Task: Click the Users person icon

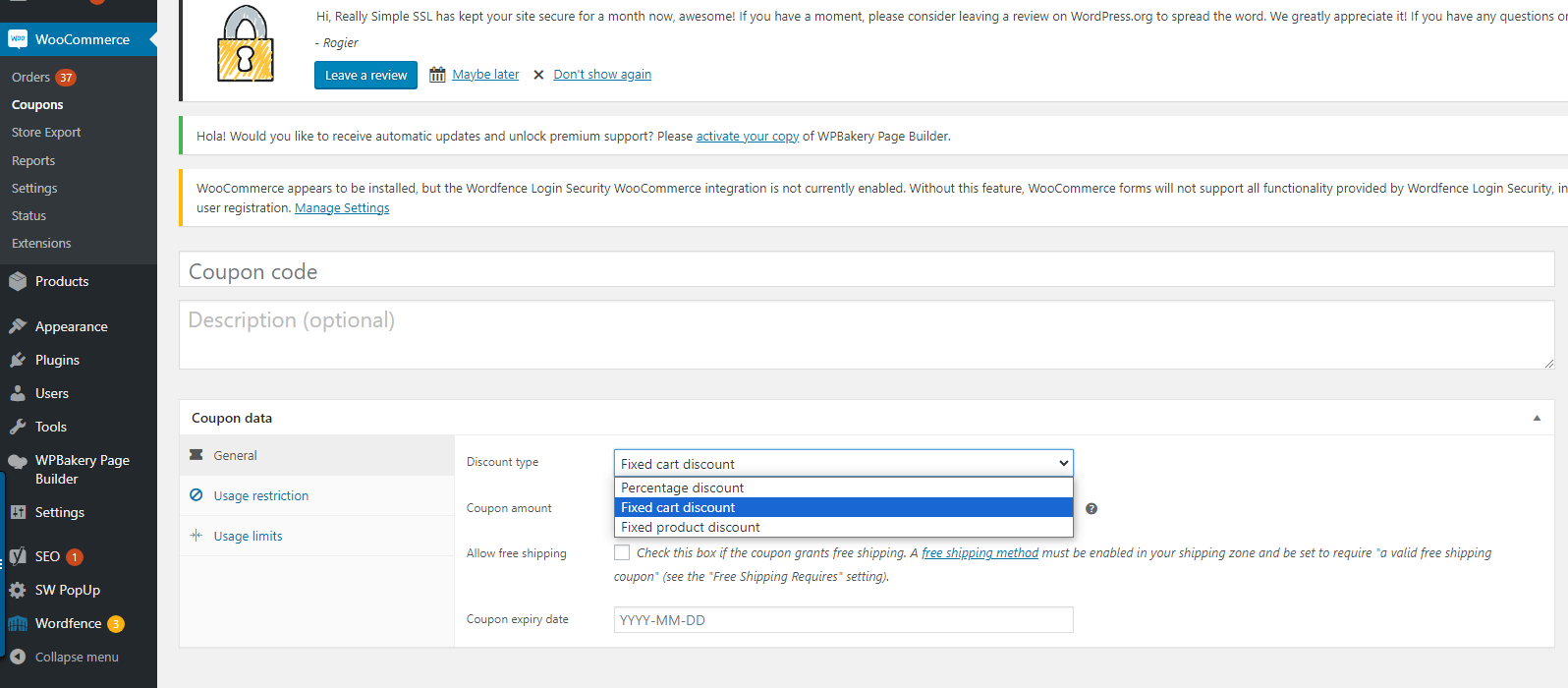Action: [x=18, y=393]
